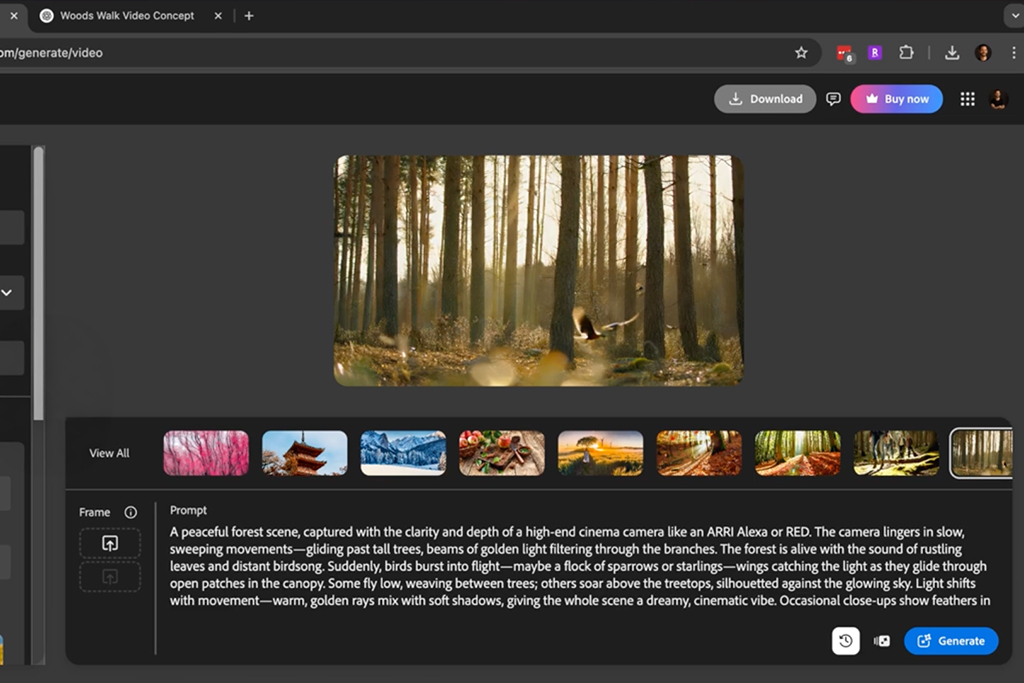Click the purple R extension icon
Viewport: 1024px width, 683px height.
(875, 53)
